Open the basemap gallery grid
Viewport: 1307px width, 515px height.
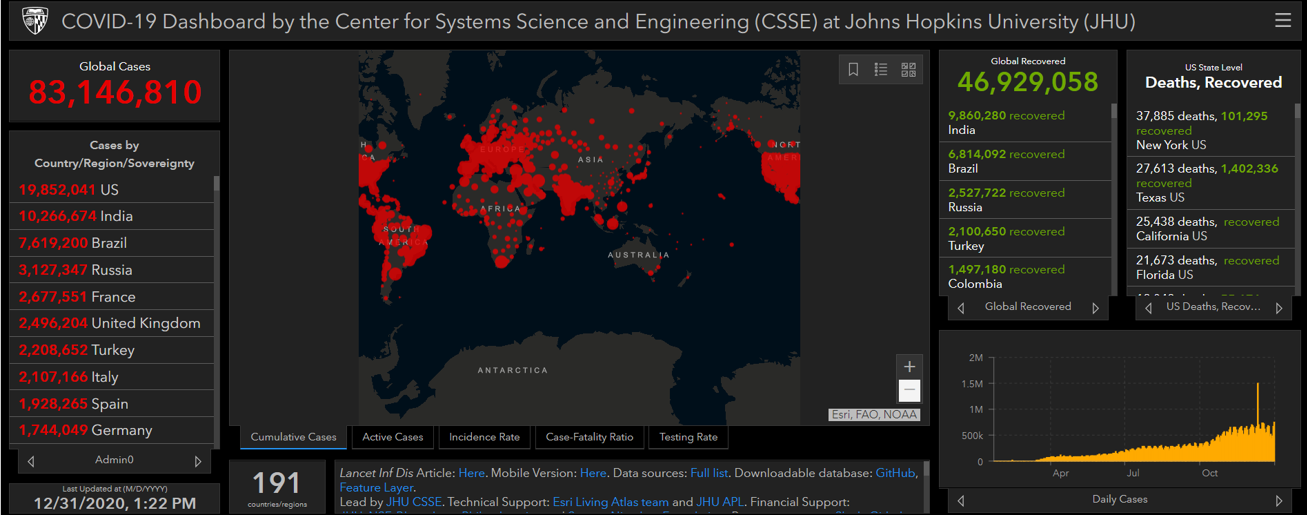click(x=908, y=69)
